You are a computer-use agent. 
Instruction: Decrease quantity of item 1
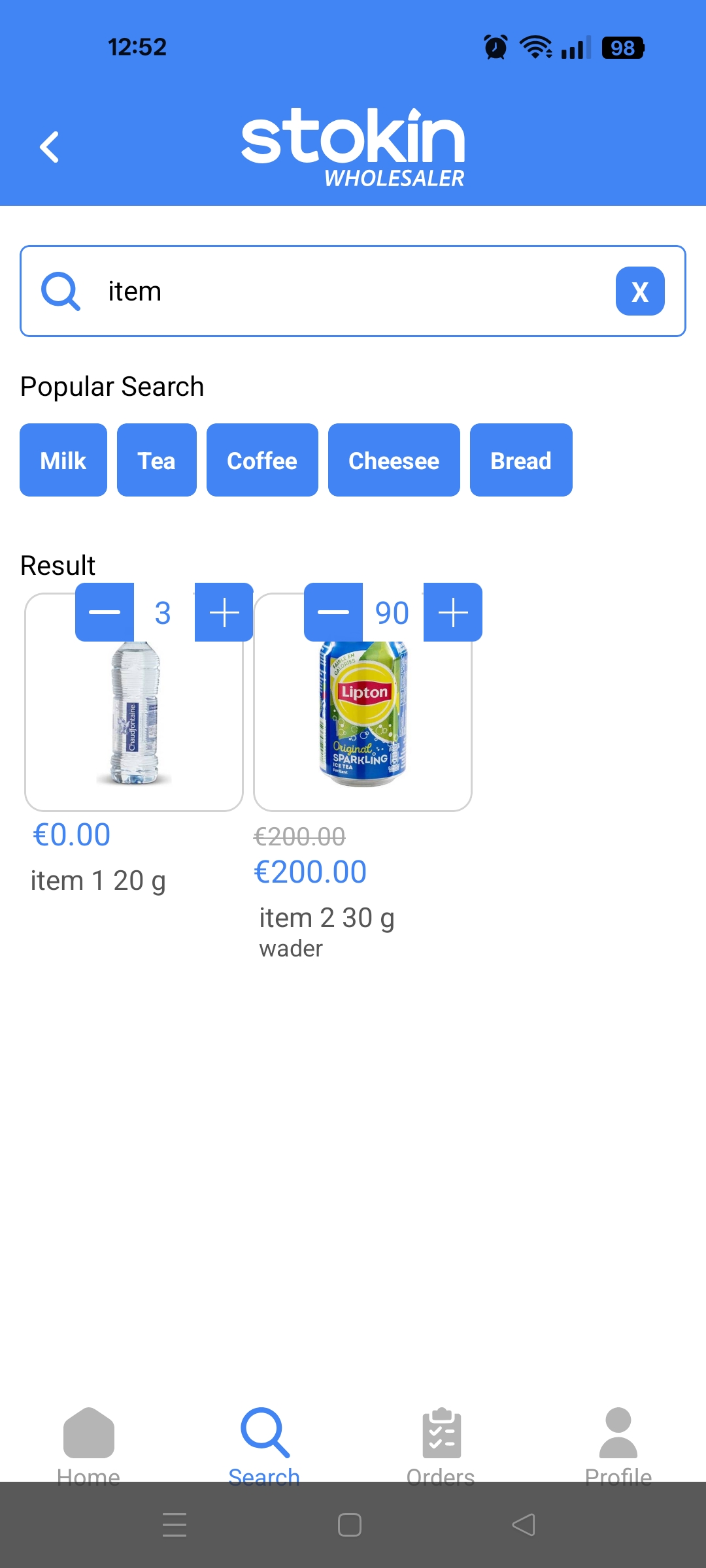coord(105,612)
